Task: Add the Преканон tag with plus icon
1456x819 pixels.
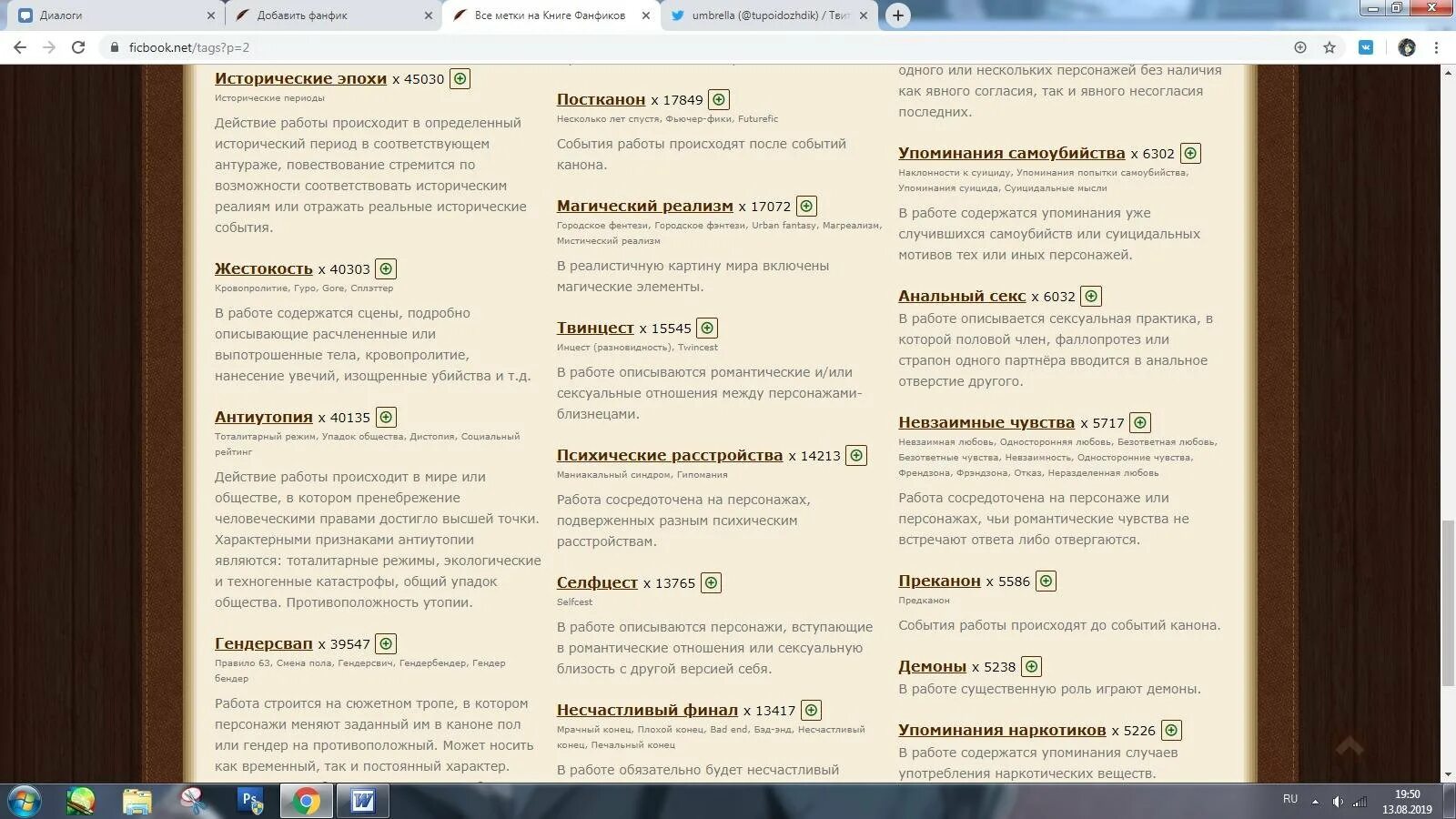Action: 1046,581
